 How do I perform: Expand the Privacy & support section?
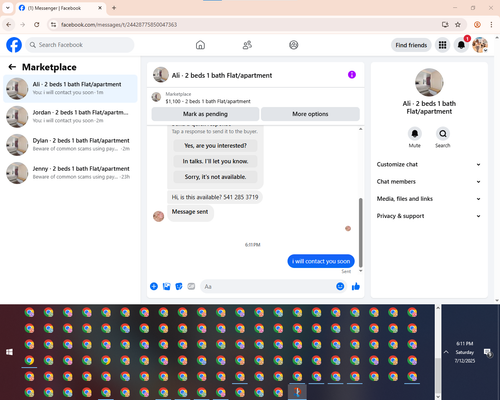point(429,216)
